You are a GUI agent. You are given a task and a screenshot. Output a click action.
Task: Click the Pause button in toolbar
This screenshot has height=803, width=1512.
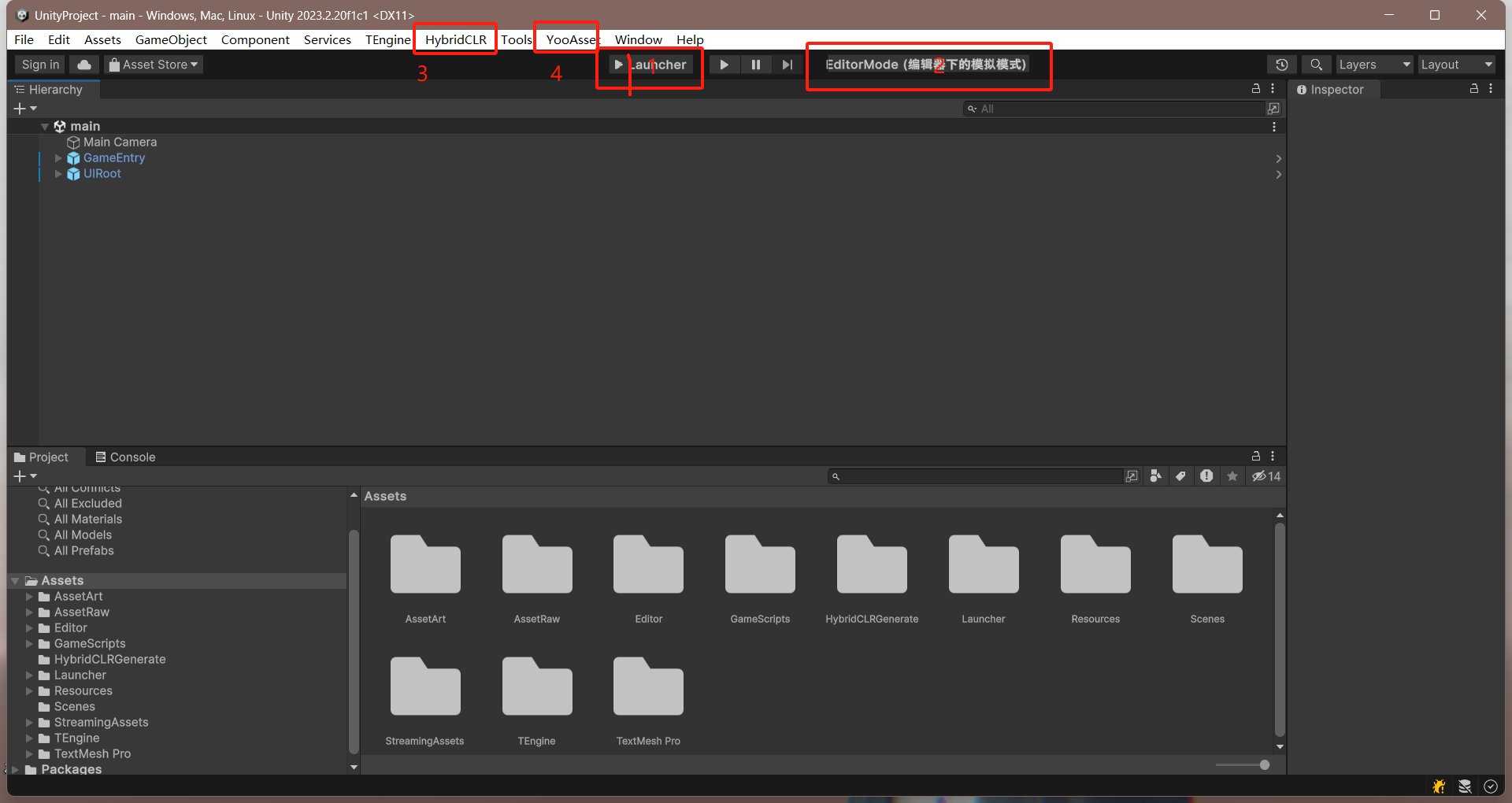(x=755, y=65)
